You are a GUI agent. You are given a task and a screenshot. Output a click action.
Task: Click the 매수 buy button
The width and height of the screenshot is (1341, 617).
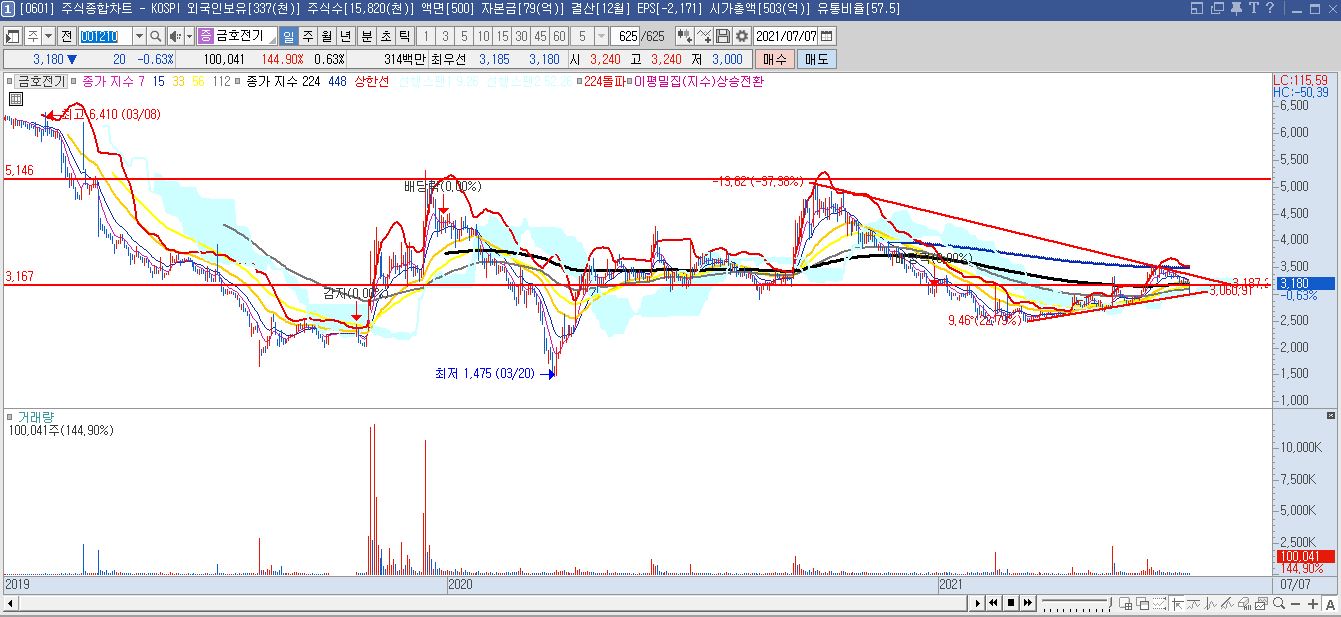(x=775, y=59)
